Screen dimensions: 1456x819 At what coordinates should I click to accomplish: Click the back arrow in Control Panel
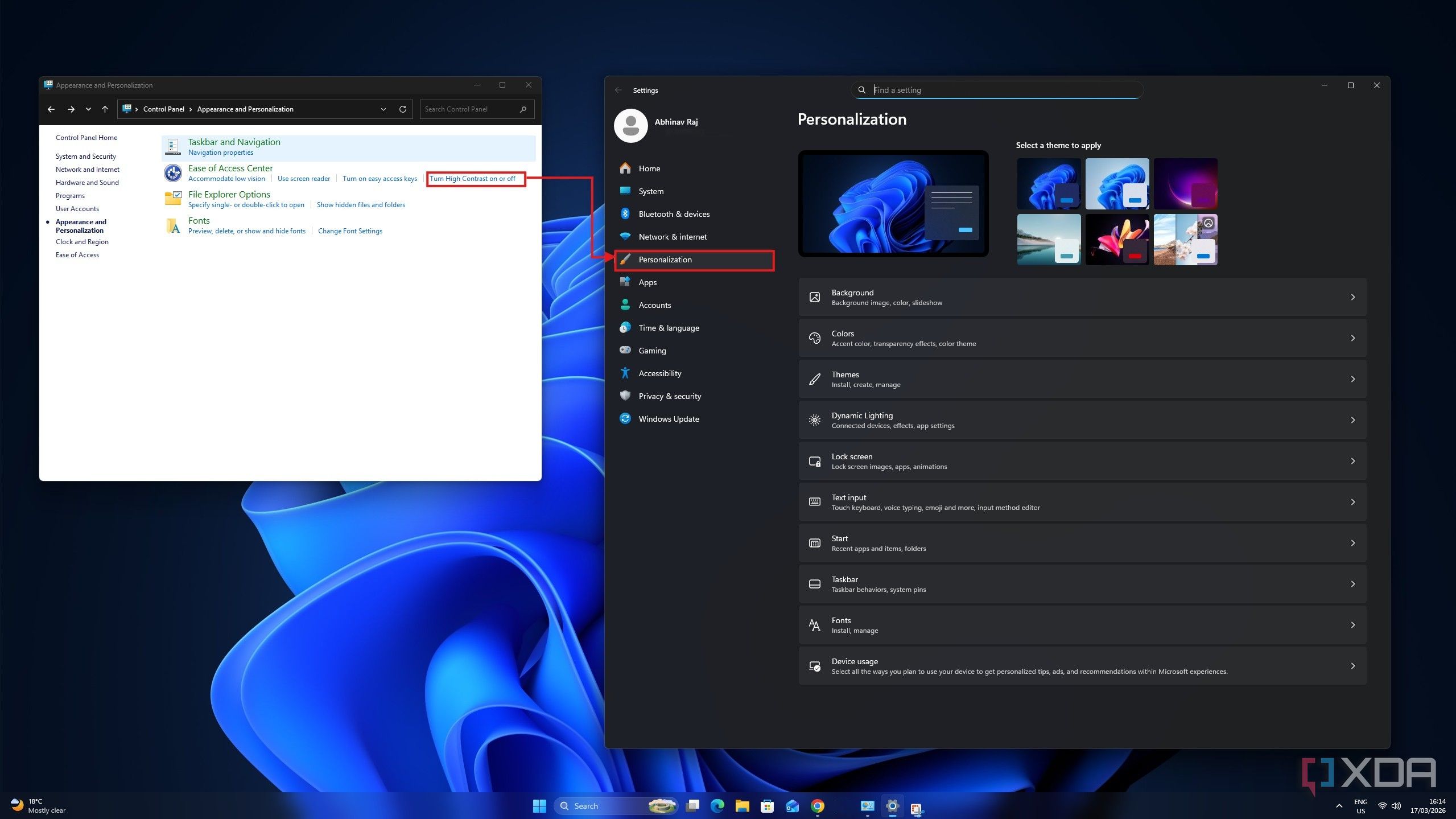[x=51, y=109]
